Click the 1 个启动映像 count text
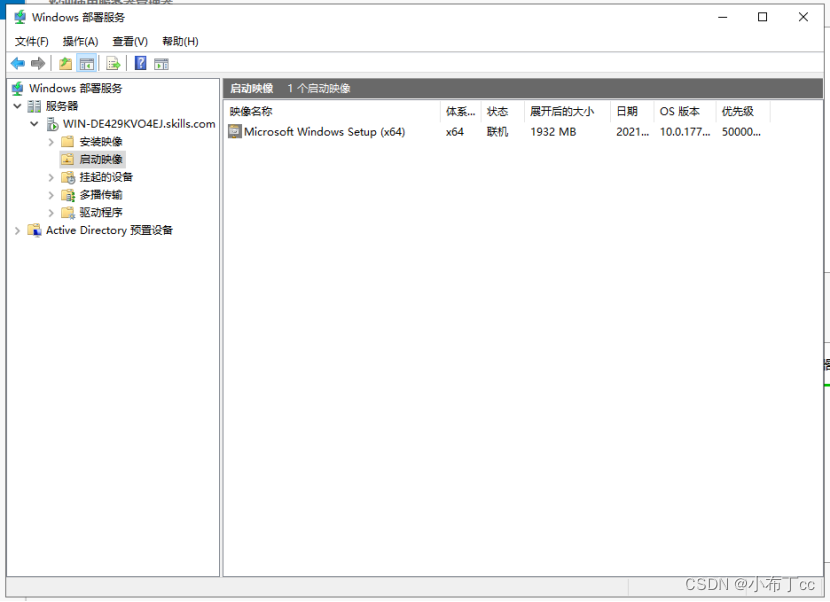The image size is (830, 602). click(319, 88)
